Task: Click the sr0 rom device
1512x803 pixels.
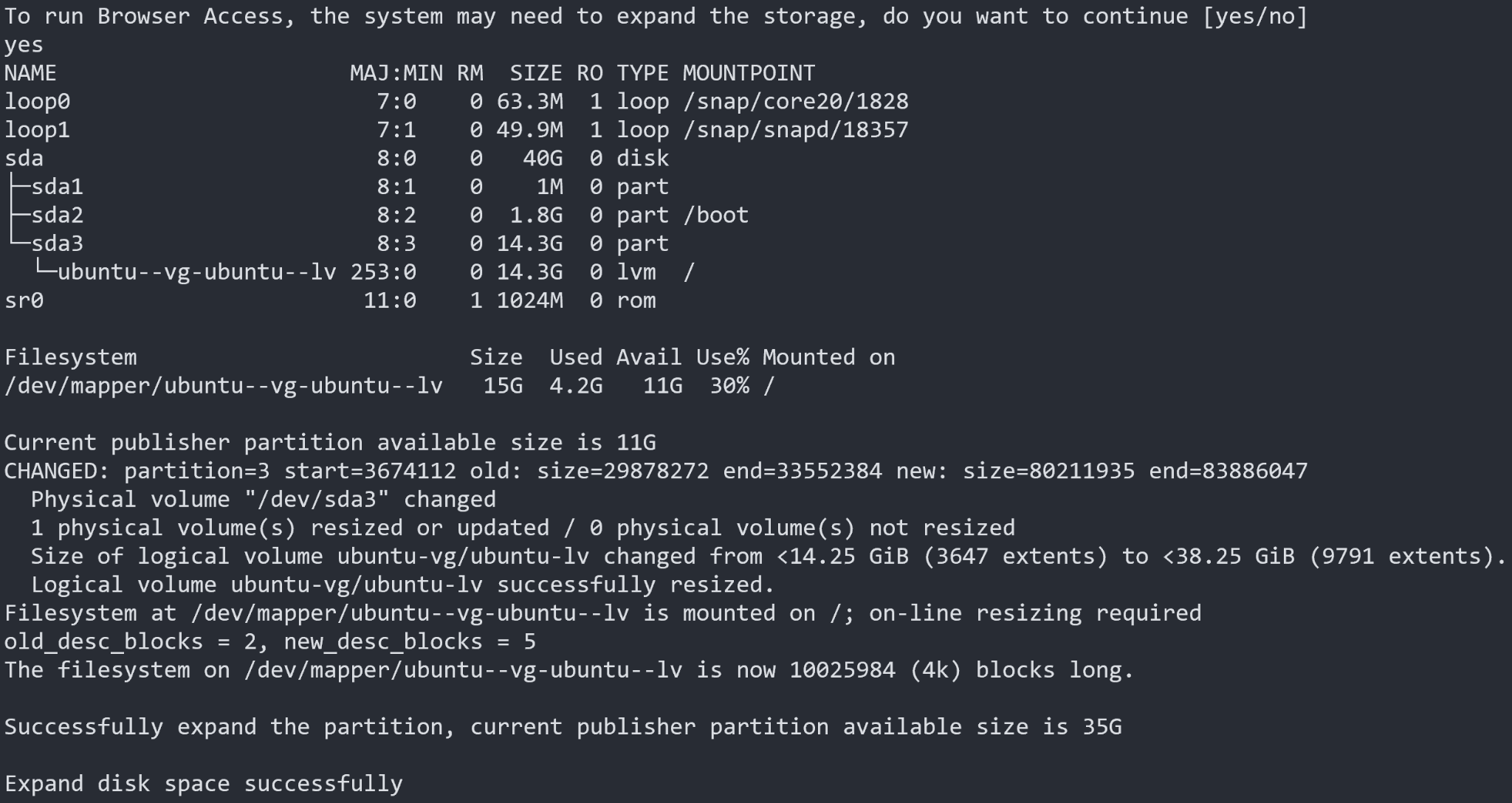Action: coord(24,300)
